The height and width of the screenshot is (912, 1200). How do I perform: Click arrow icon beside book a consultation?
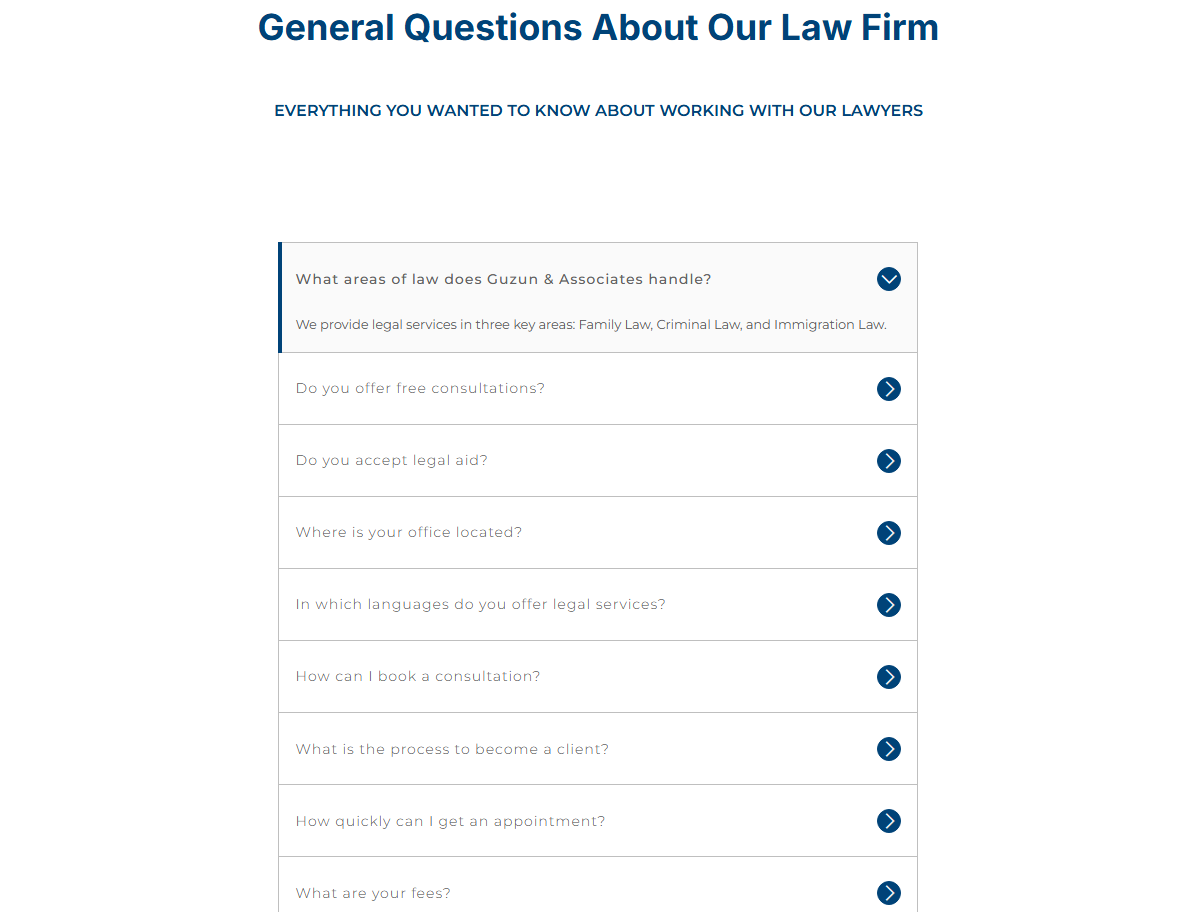coord(889,677)
